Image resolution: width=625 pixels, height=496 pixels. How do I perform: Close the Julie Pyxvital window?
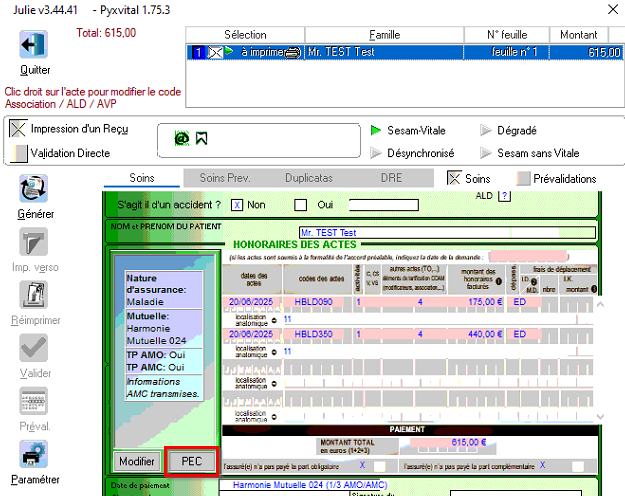[613, 9]
